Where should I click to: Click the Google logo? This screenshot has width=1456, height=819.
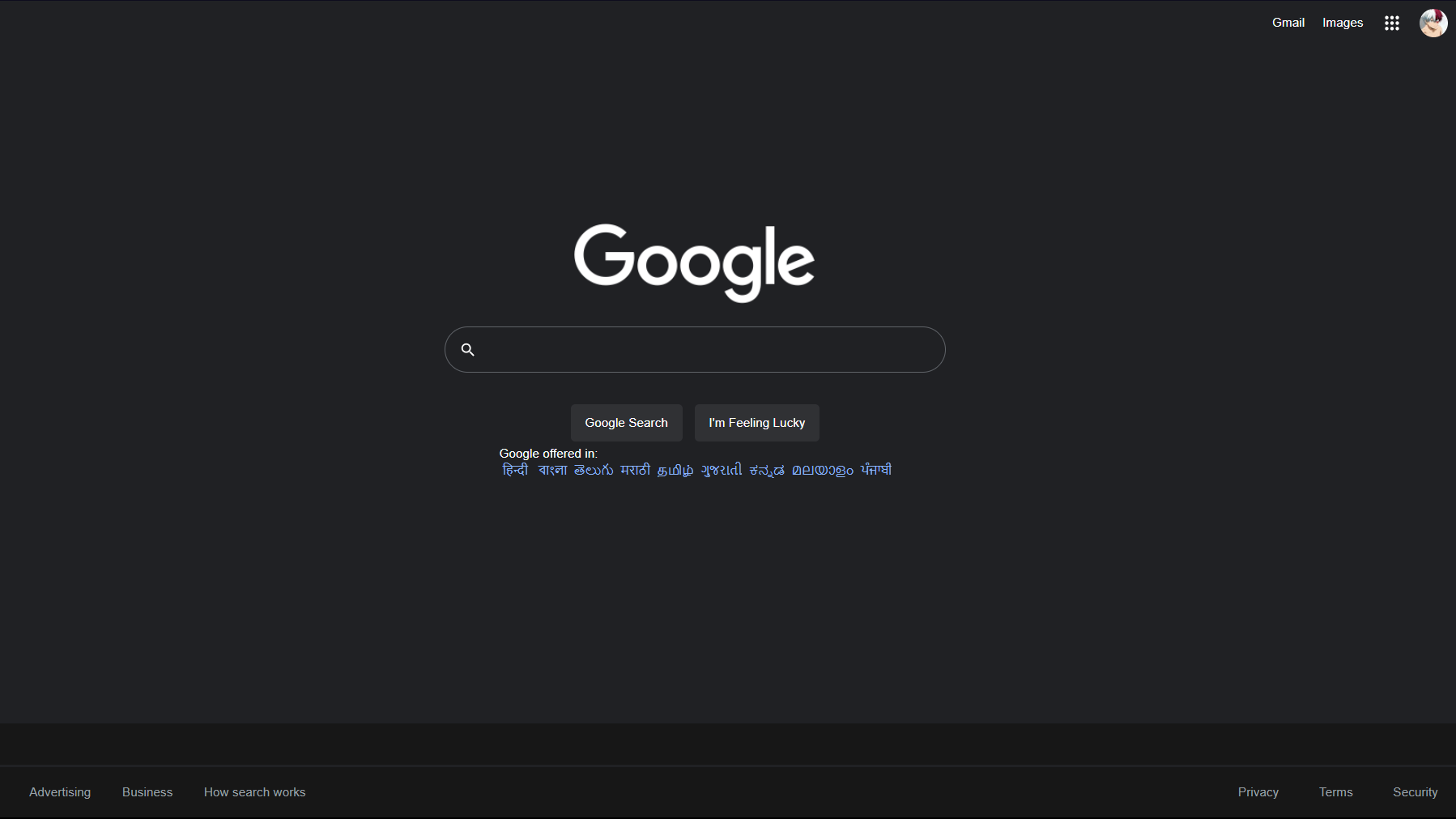click(694, 262)
